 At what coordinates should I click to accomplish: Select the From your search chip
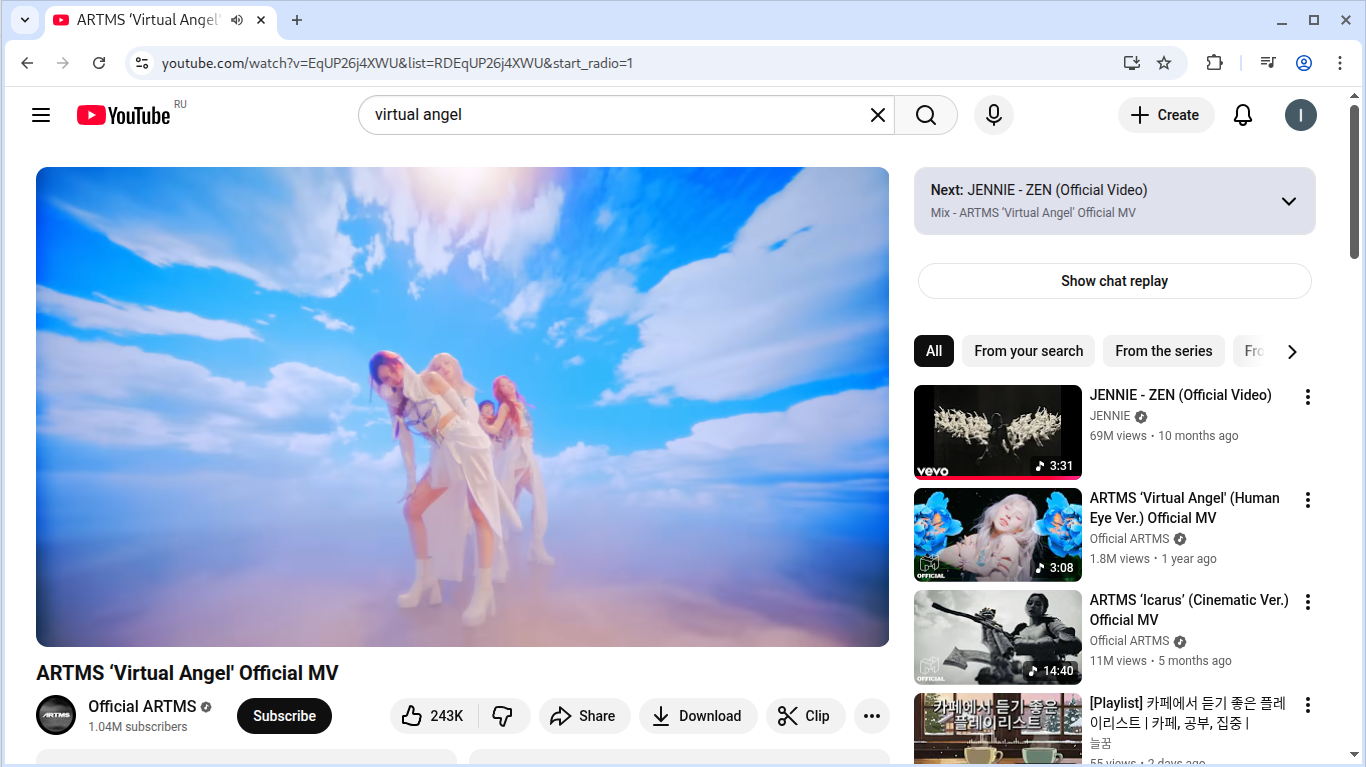click(x=1028, y=351)
